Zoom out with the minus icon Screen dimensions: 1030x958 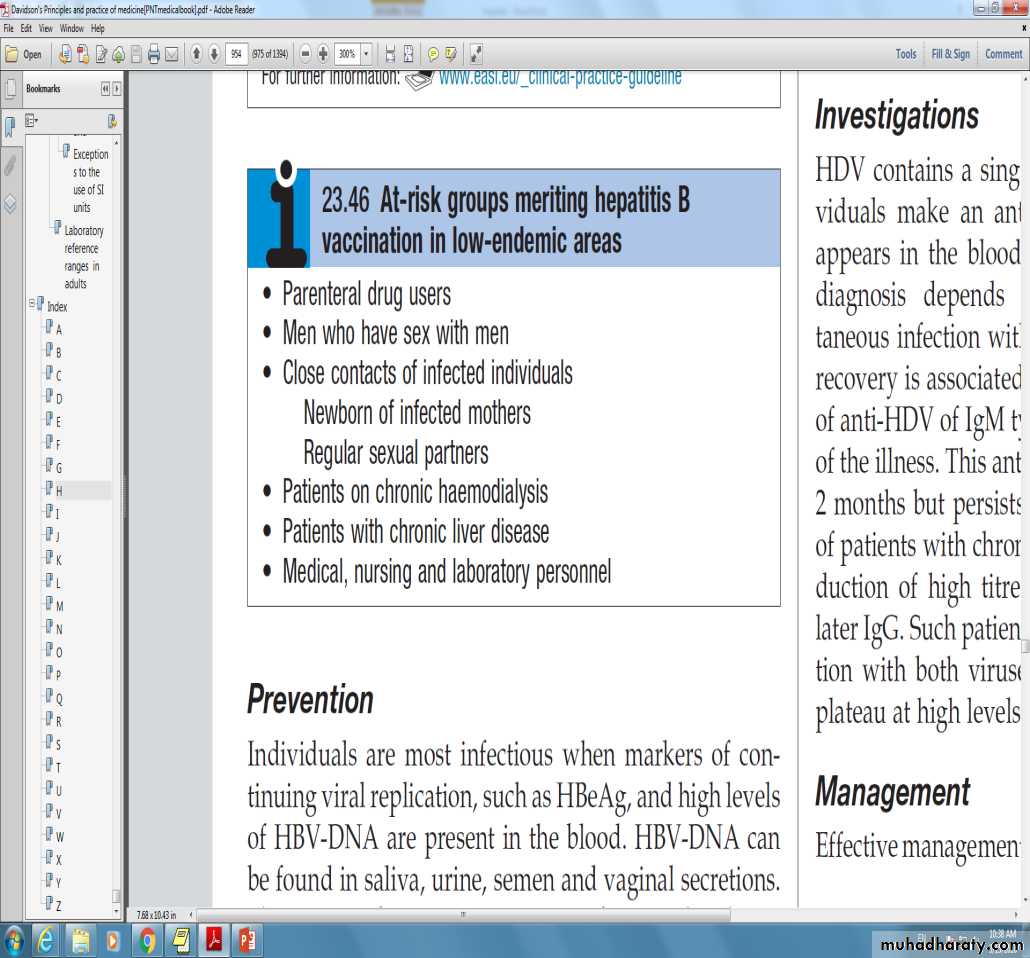305,54
